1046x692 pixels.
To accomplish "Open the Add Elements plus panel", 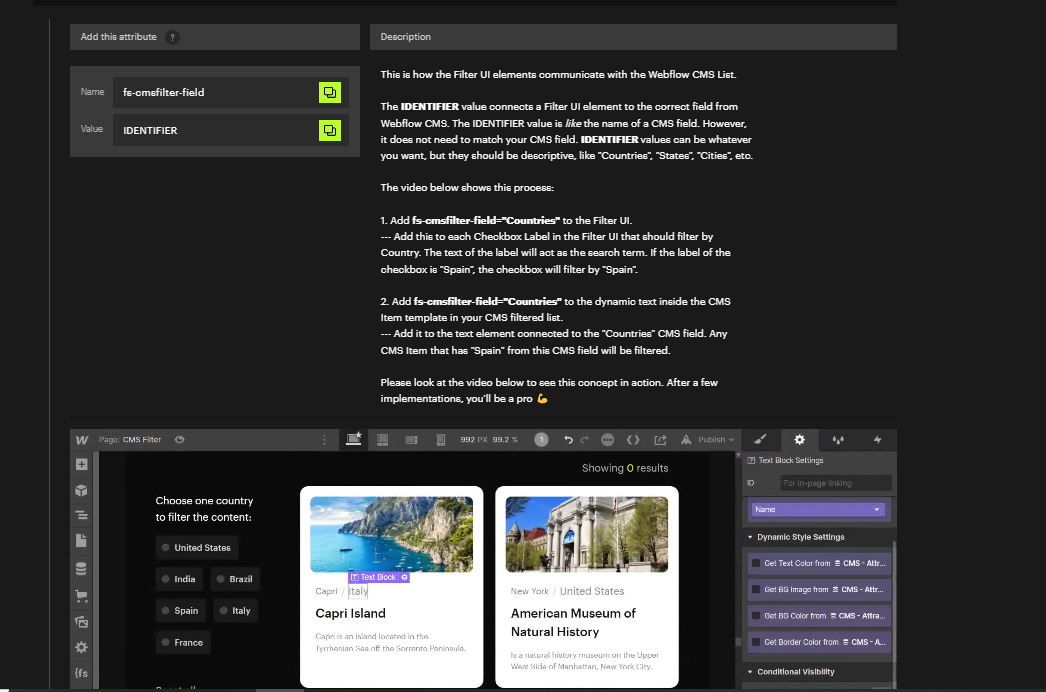I will (x=81, y=464).
